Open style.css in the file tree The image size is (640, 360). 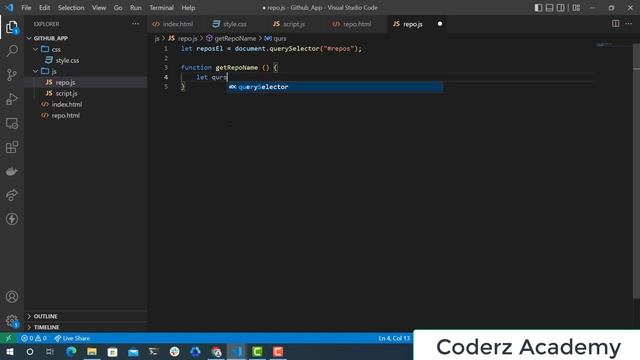(67, 60)
